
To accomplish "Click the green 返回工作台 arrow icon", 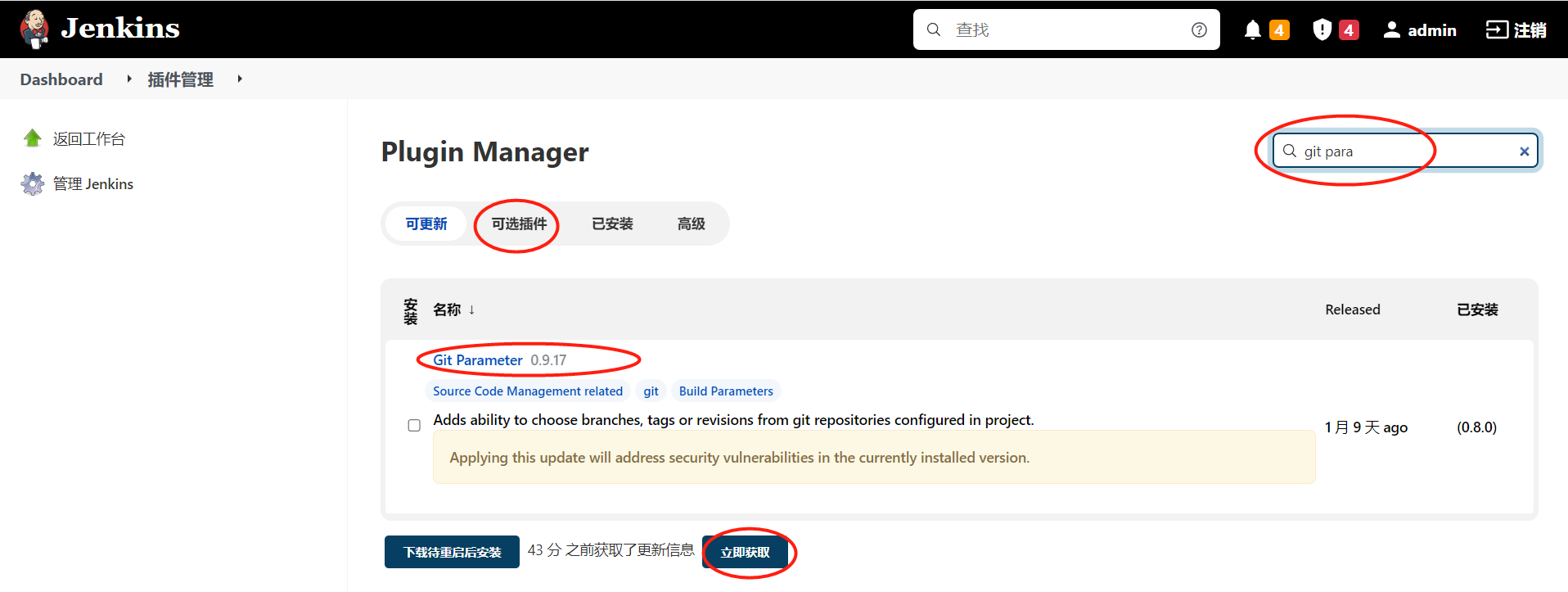I will (33, 138).
